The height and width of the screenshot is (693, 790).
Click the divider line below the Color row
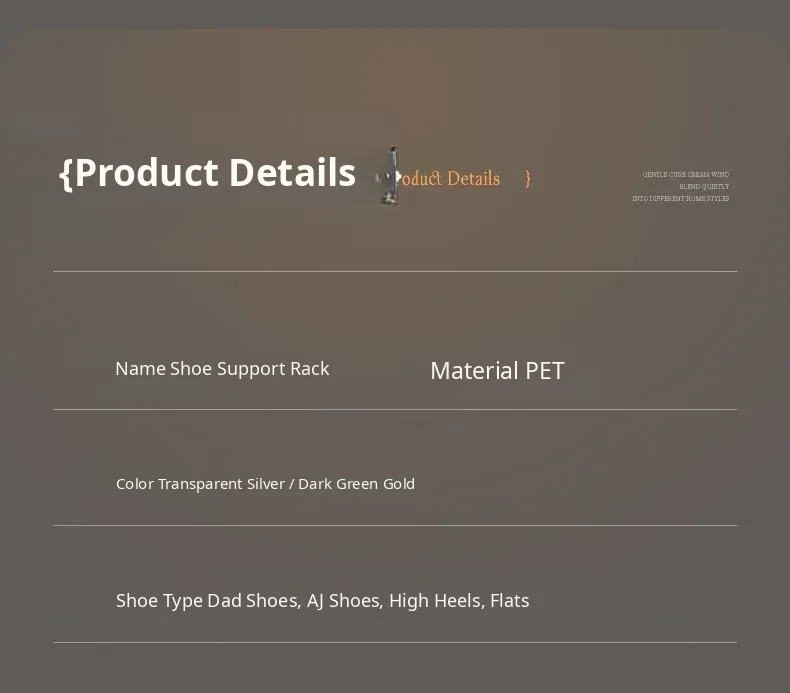(x=395, y=525)
